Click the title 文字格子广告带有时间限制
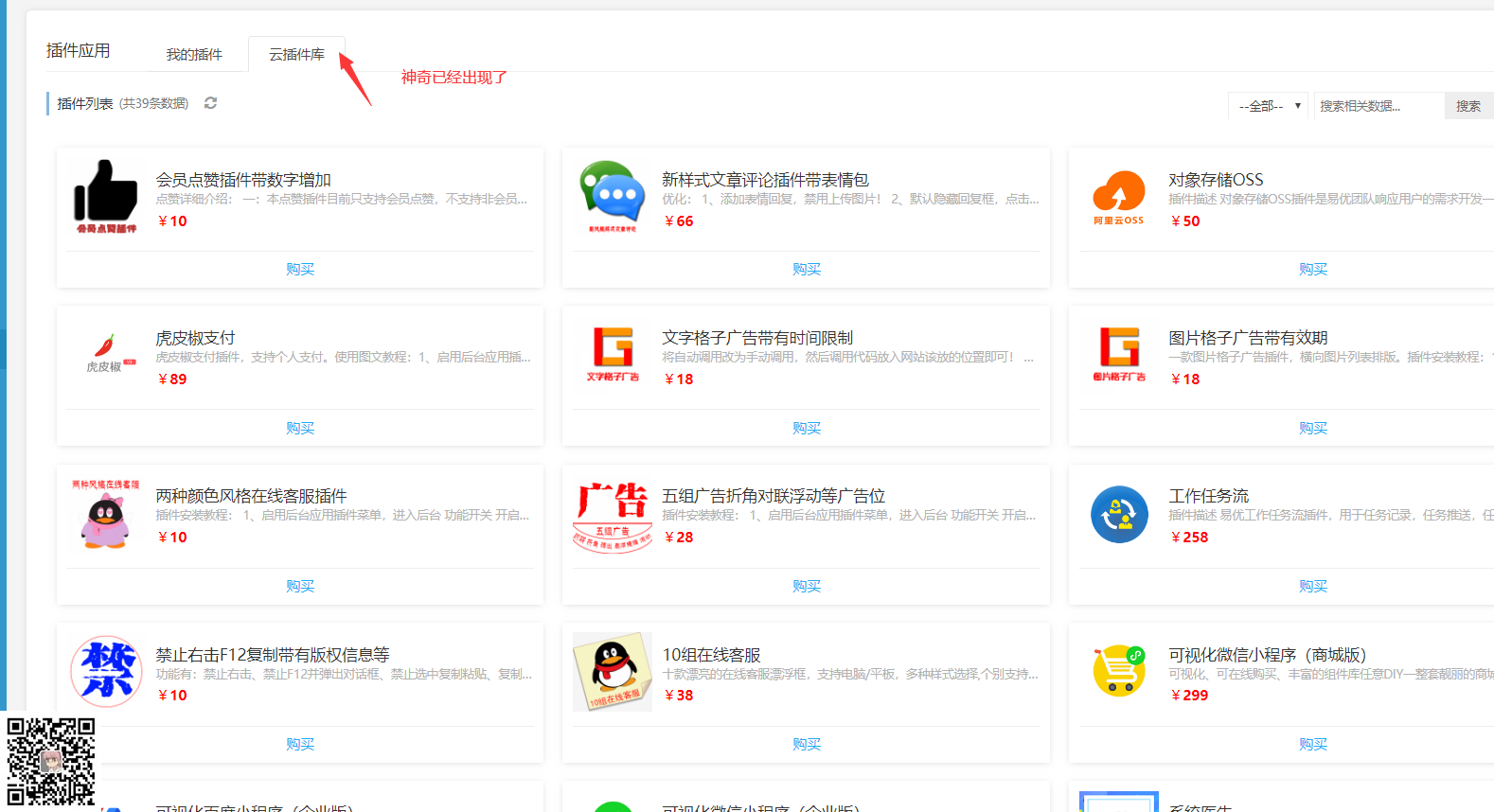 coord(757,338)
